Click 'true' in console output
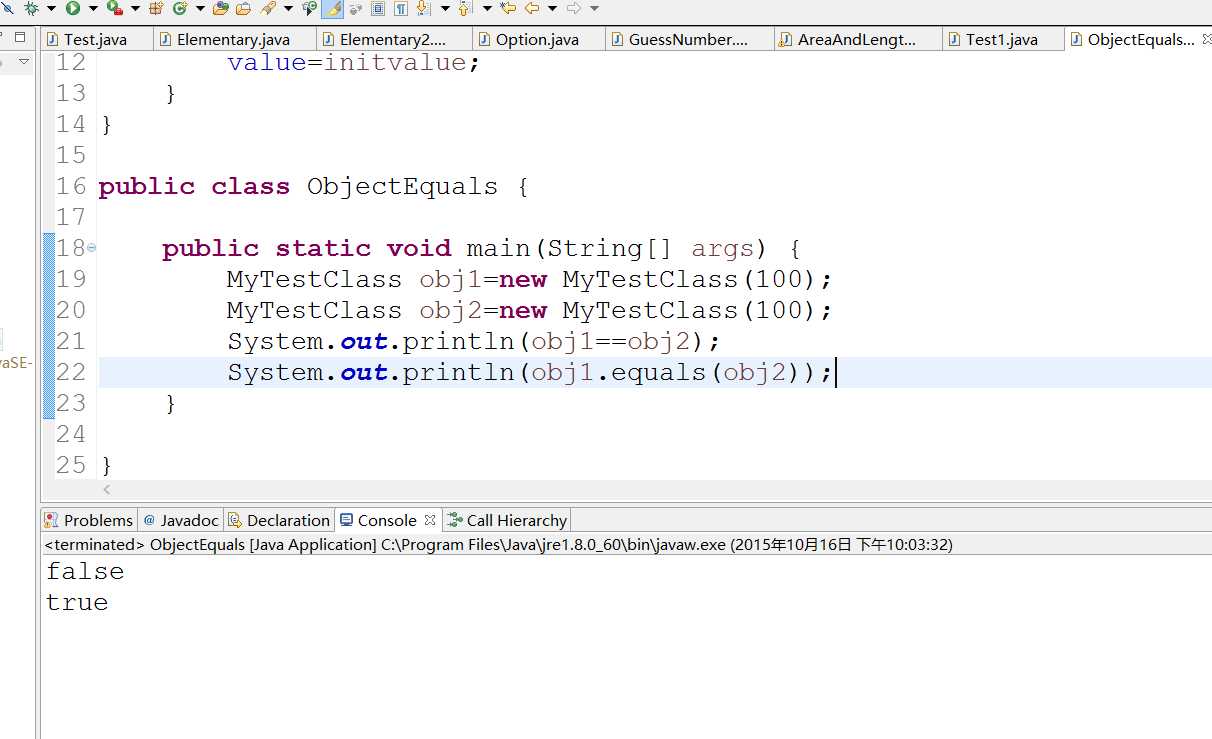The image size is (1212, 739). [77, 603]
